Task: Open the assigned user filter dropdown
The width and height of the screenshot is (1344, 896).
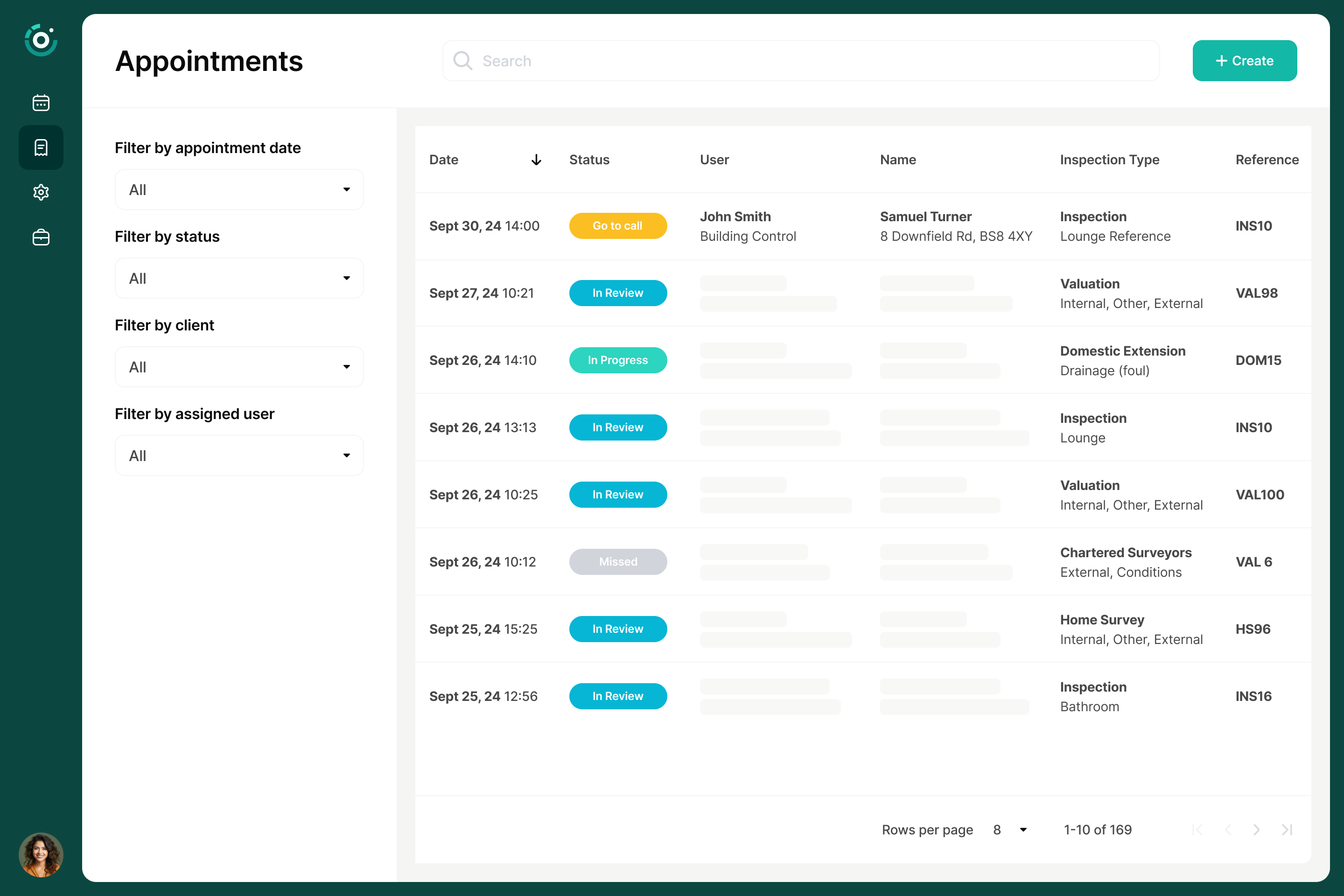Action: tap(239, 455)
